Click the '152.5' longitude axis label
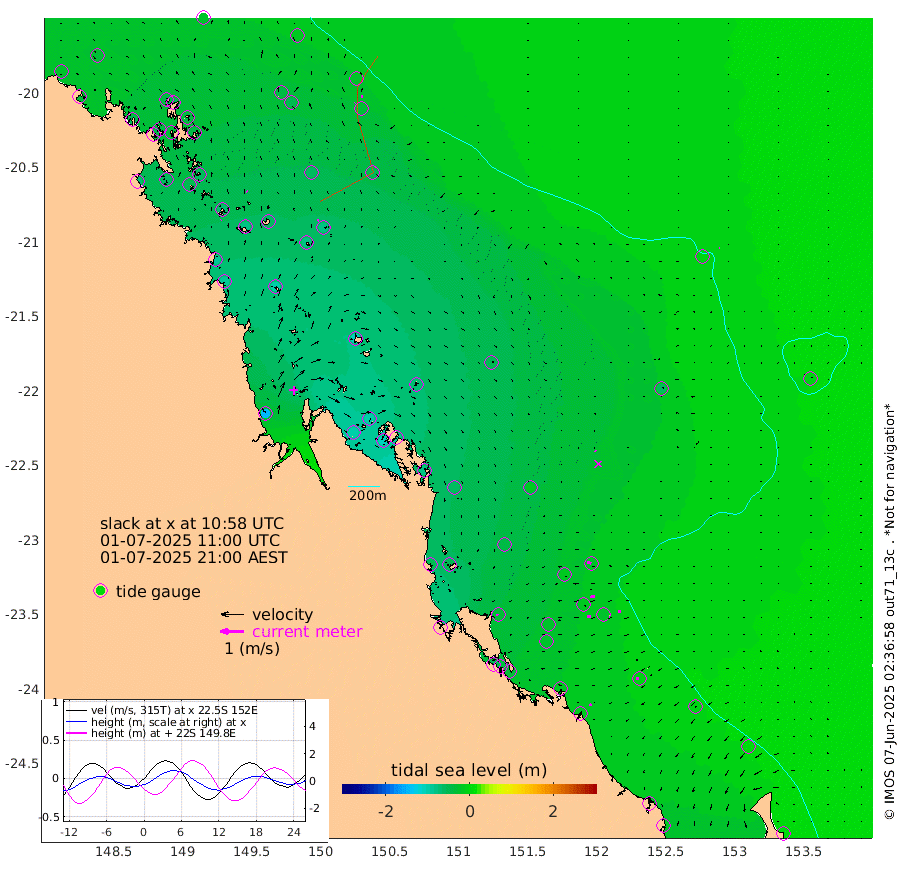900x874 pixels. point(665,851)
